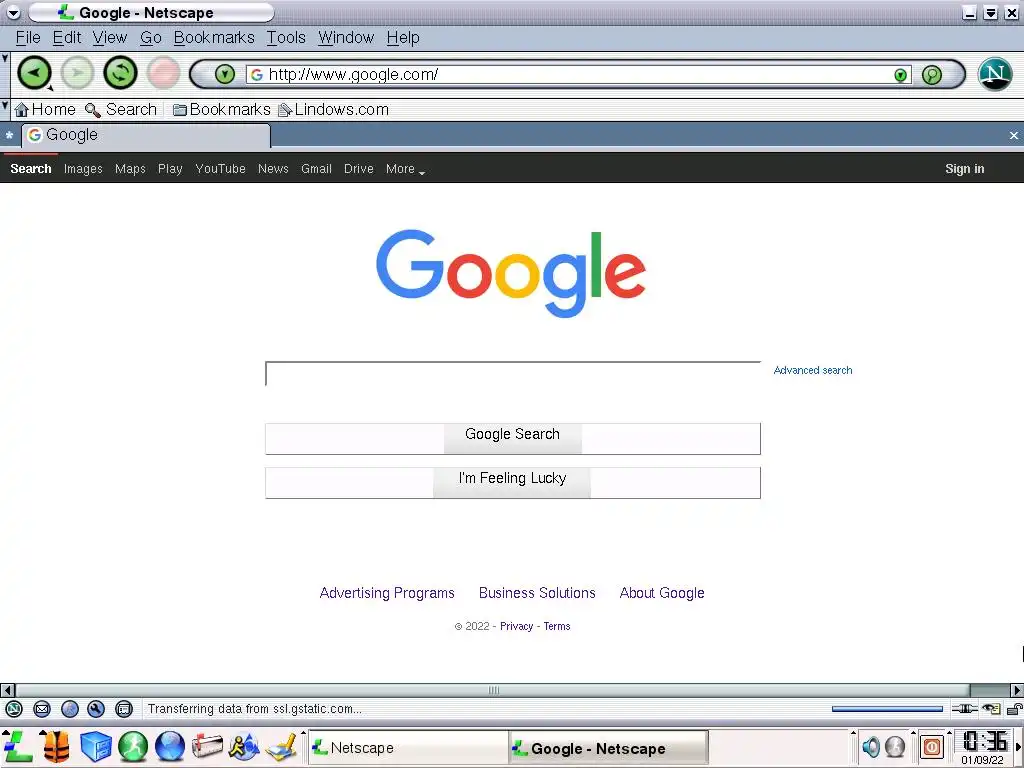
Task: Open the window menu button beside the title
Action: (x=13, y=12)
